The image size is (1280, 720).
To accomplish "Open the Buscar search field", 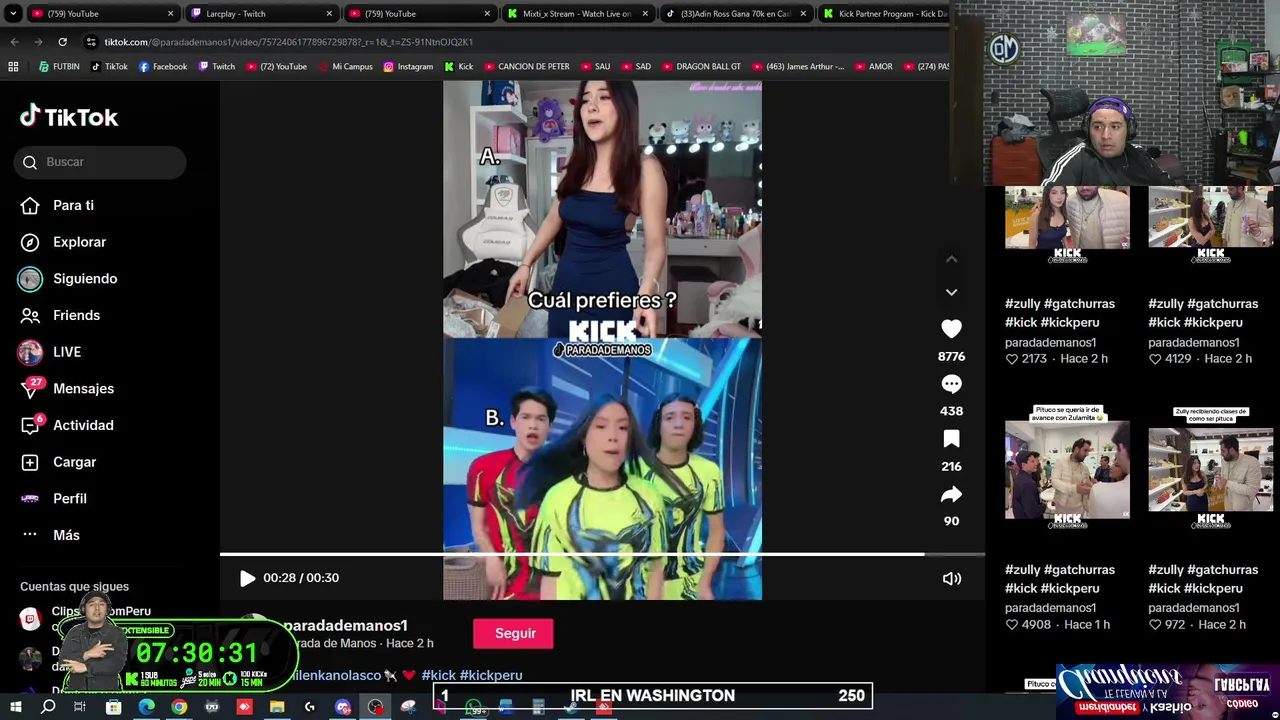I will [100, 162].
